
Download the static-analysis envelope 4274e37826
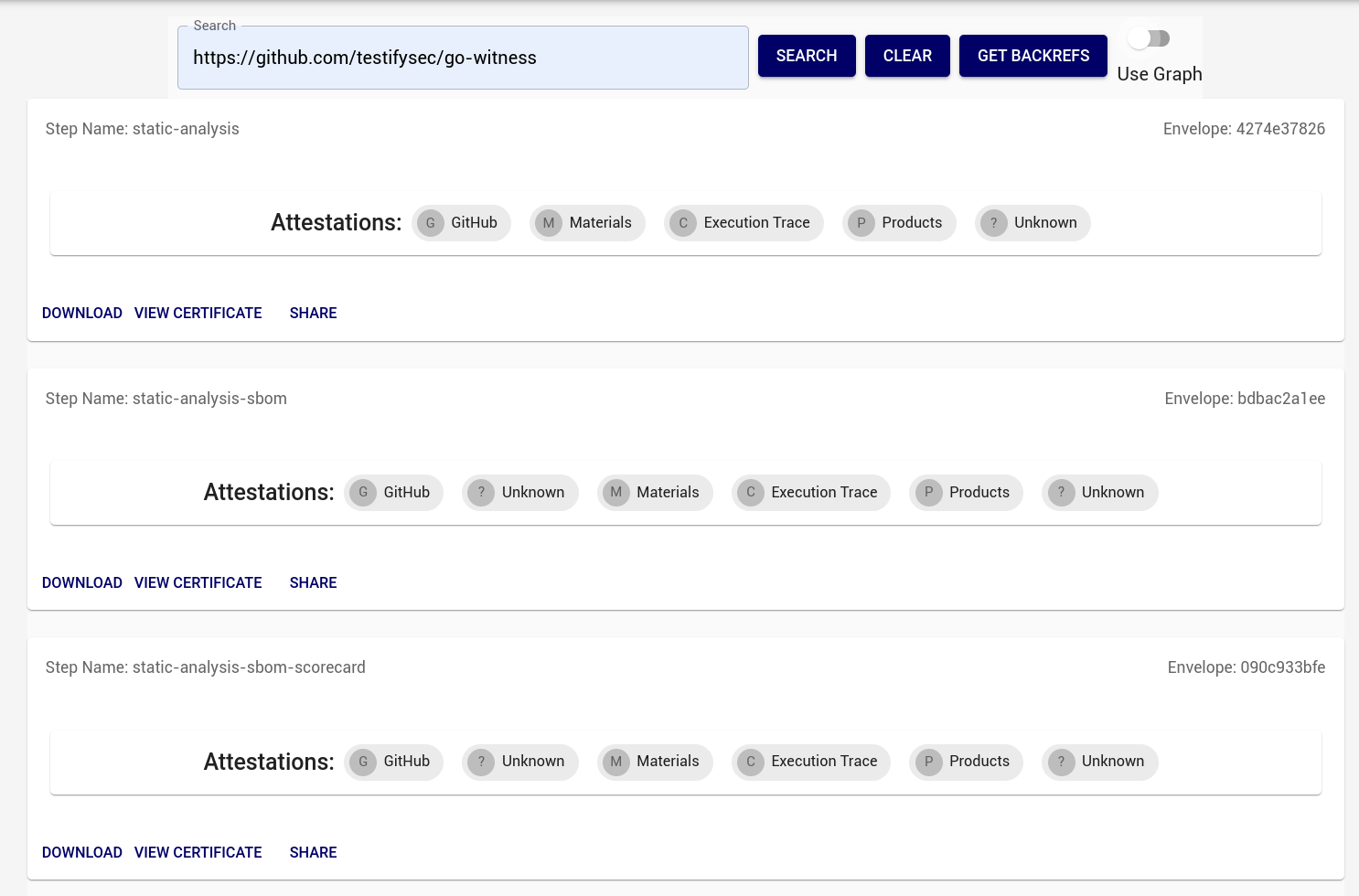coord(82,313)
